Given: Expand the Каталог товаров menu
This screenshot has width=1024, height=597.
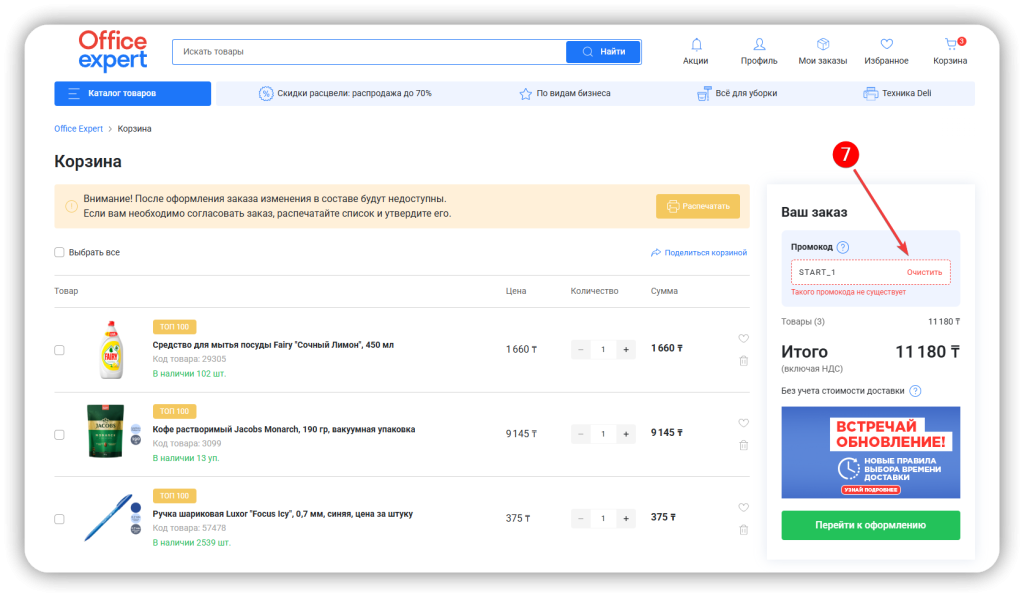Looking at the screenshot, I should pos(132,94).
